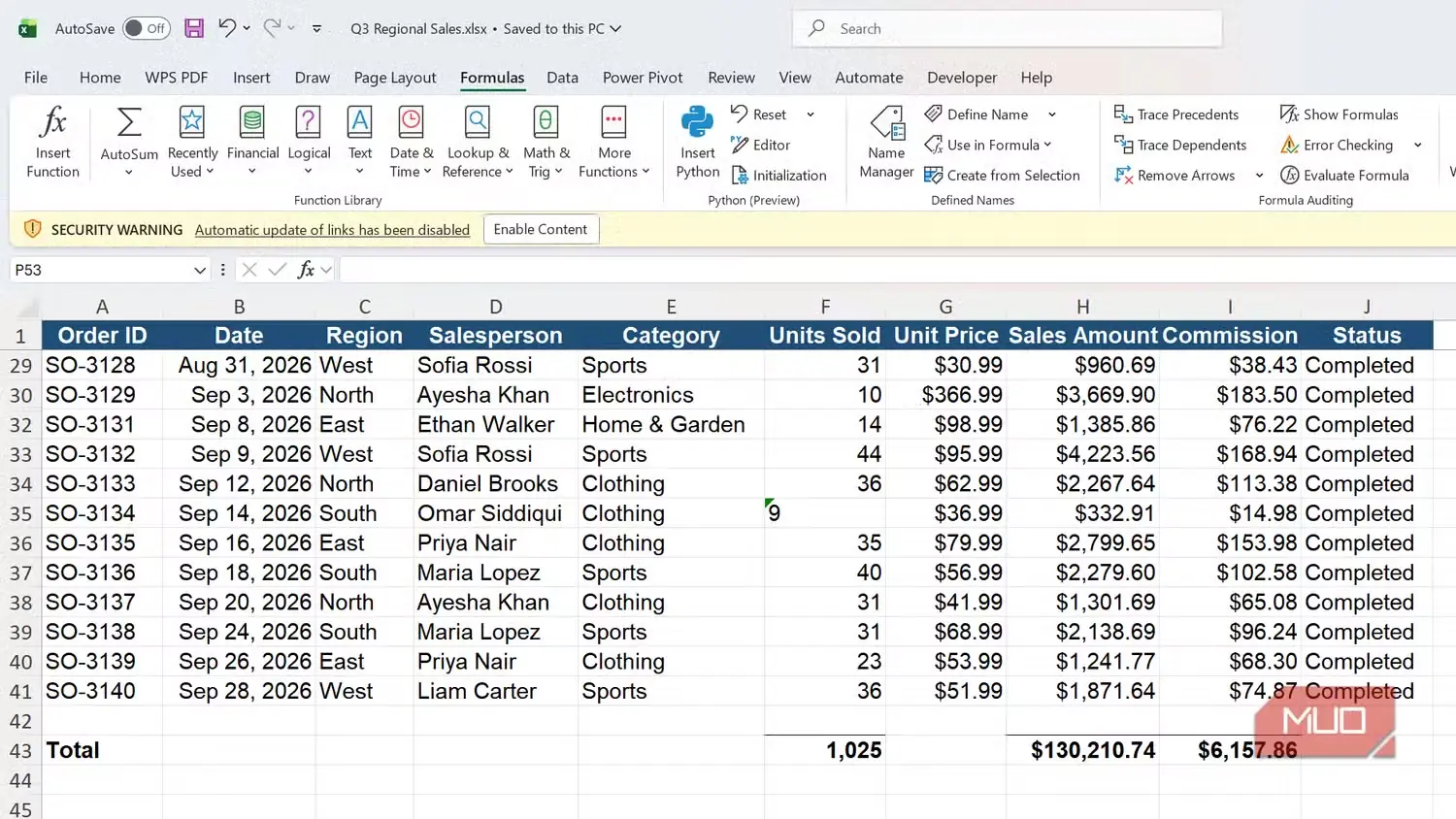Screen dimensions: 1456x819
Task: Open Logical functions list
Action: pos(309,143)
